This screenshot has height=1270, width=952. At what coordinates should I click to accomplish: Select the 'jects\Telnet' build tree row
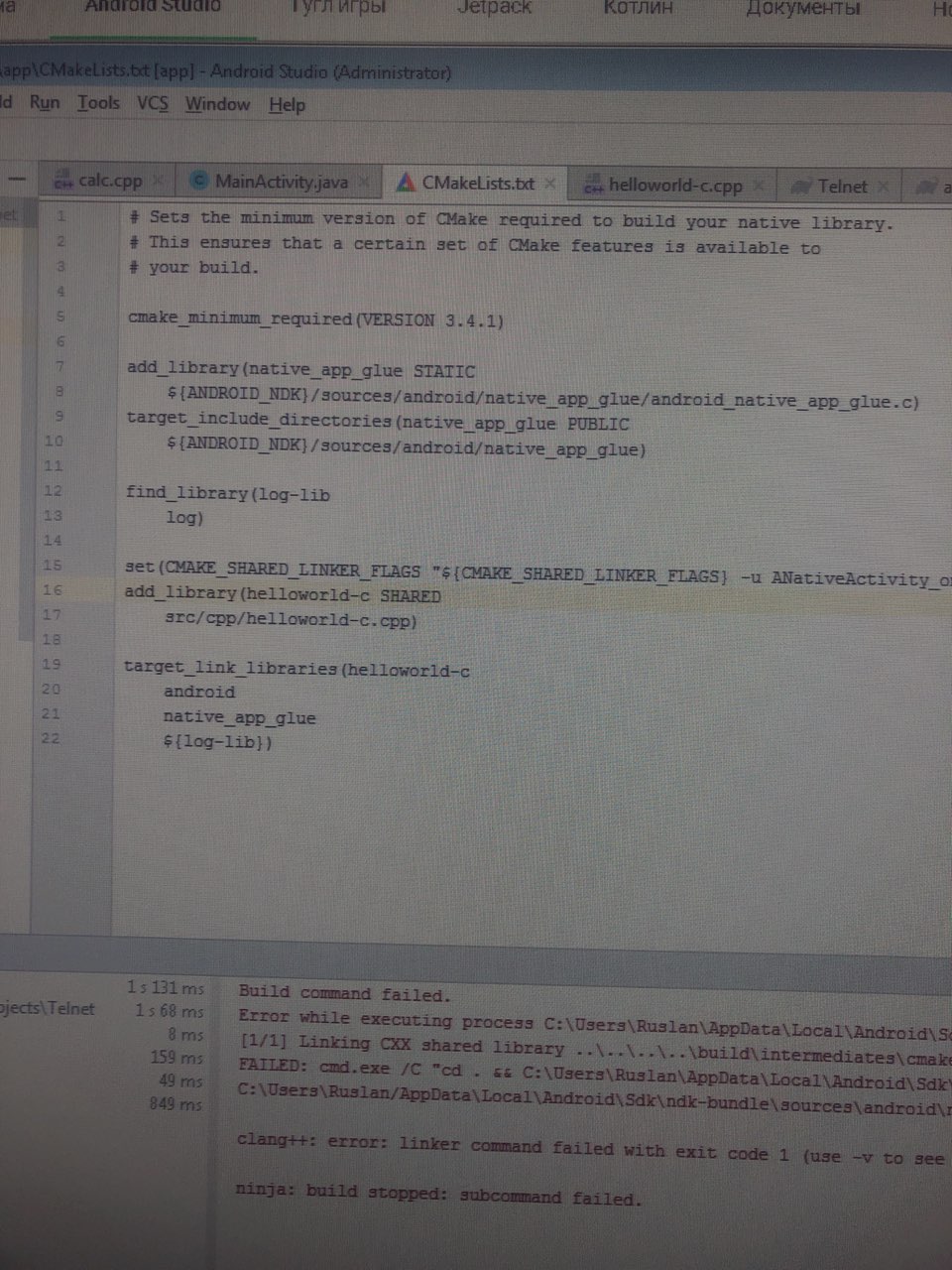point(48,1009)
